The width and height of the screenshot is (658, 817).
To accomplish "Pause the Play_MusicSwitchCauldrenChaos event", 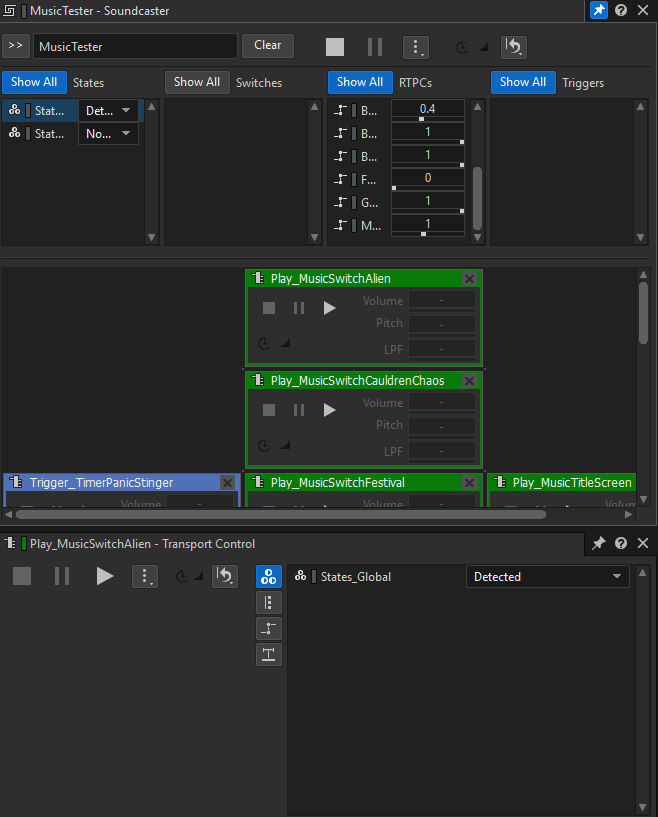I will click(299, 410).
